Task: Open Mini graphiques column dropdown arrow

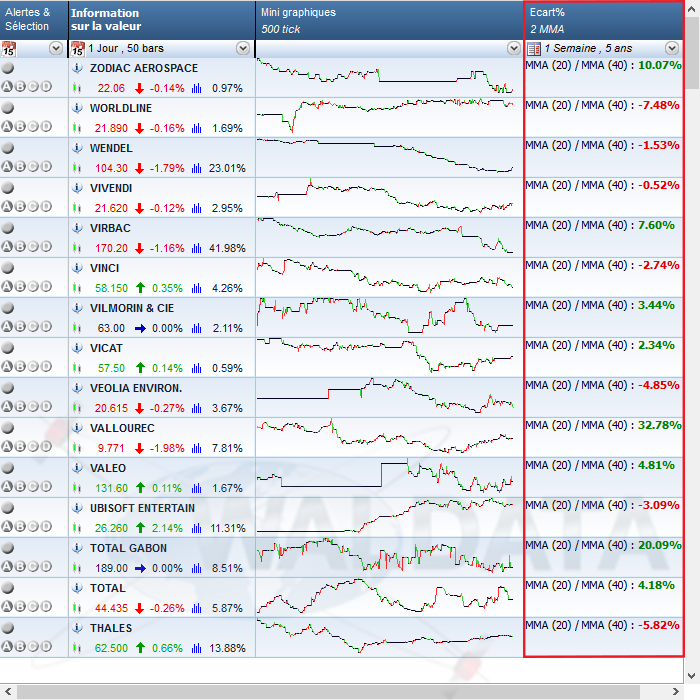Action: 514,48
